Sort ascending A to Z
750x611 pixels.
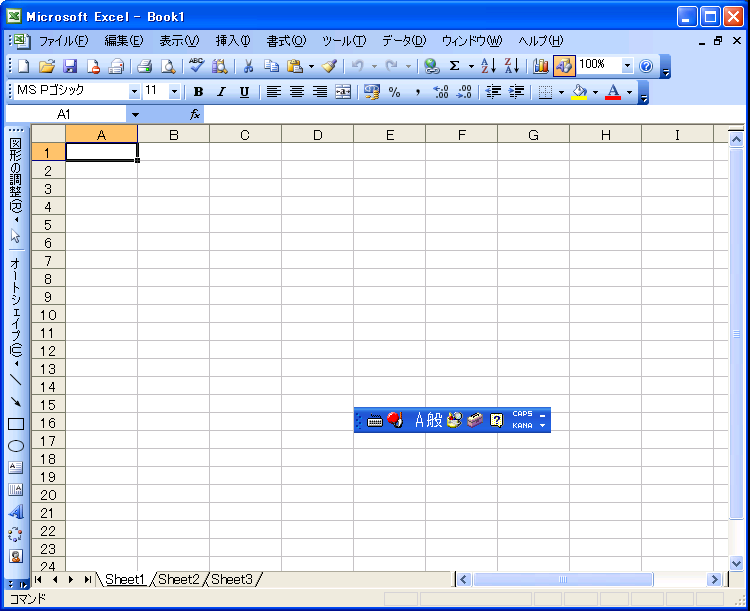pyautogui.click(x=488, y=66)
